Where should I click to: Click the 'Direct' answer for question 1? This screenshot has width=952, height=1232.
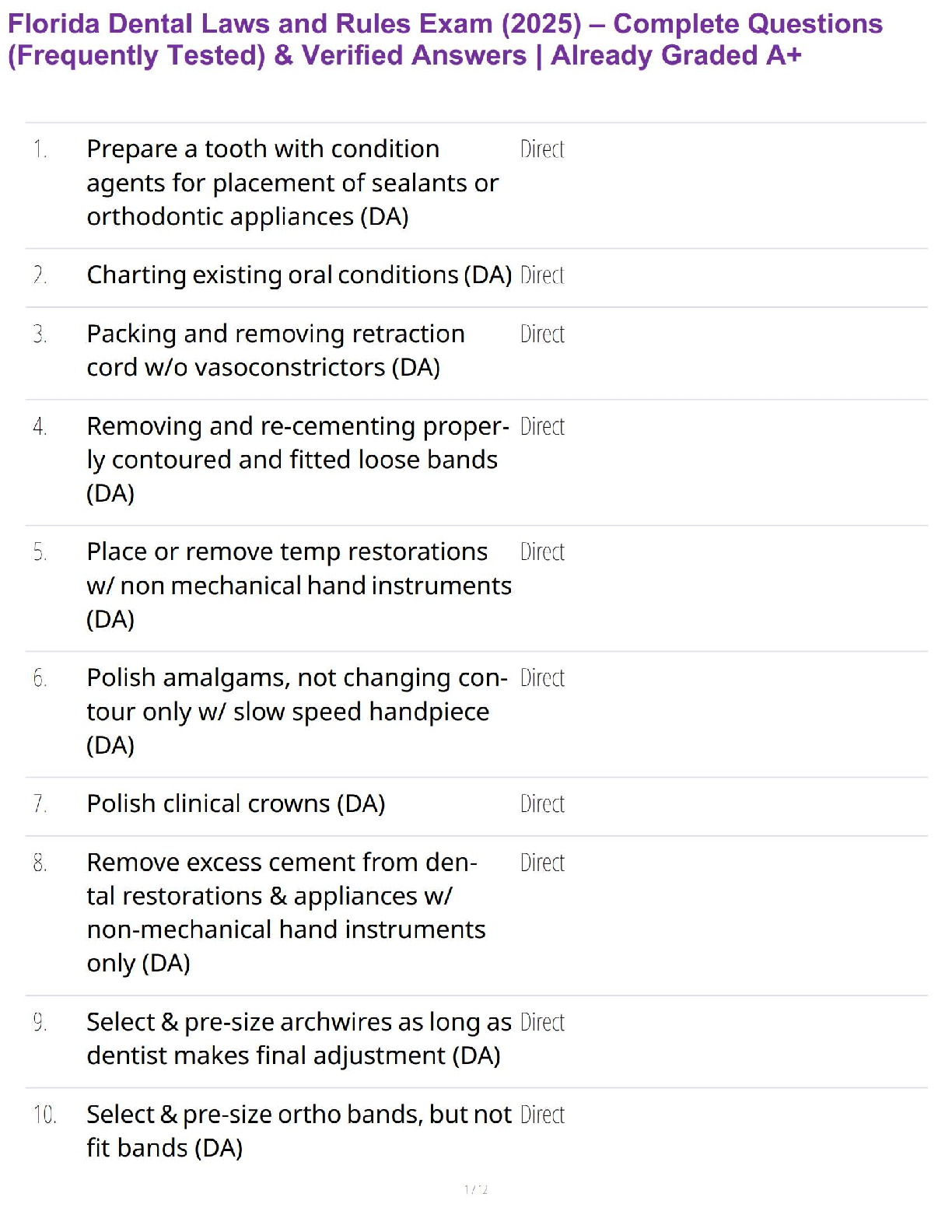click(x=542, y=149)
